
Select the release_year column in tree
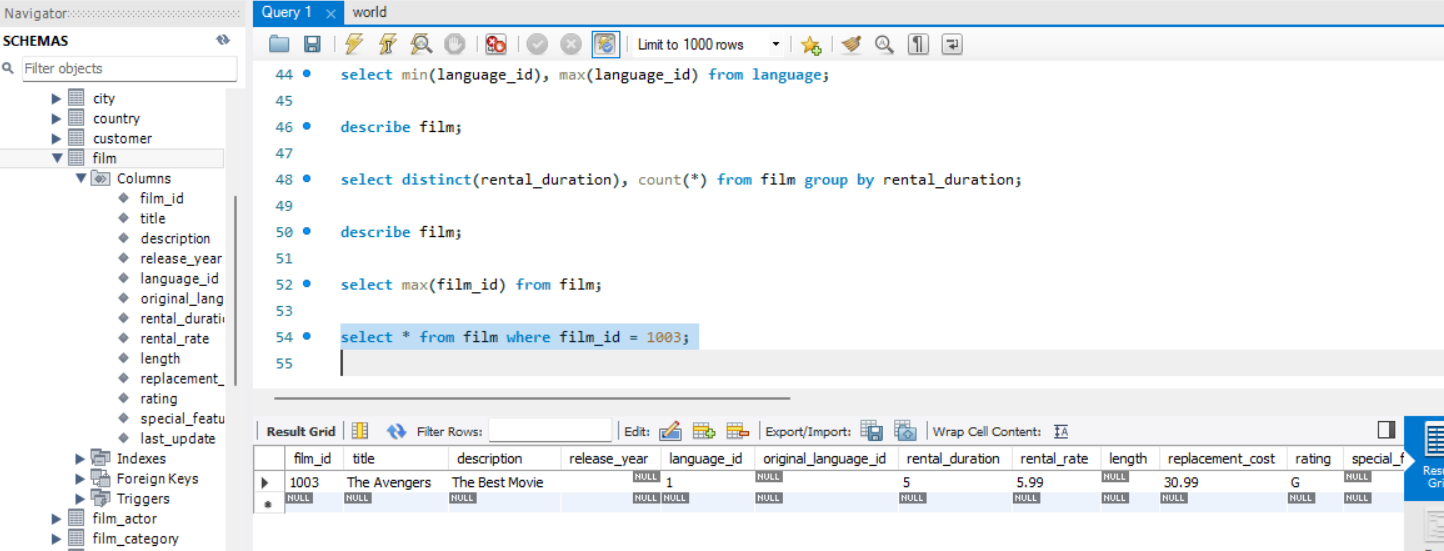coord(181,258)
